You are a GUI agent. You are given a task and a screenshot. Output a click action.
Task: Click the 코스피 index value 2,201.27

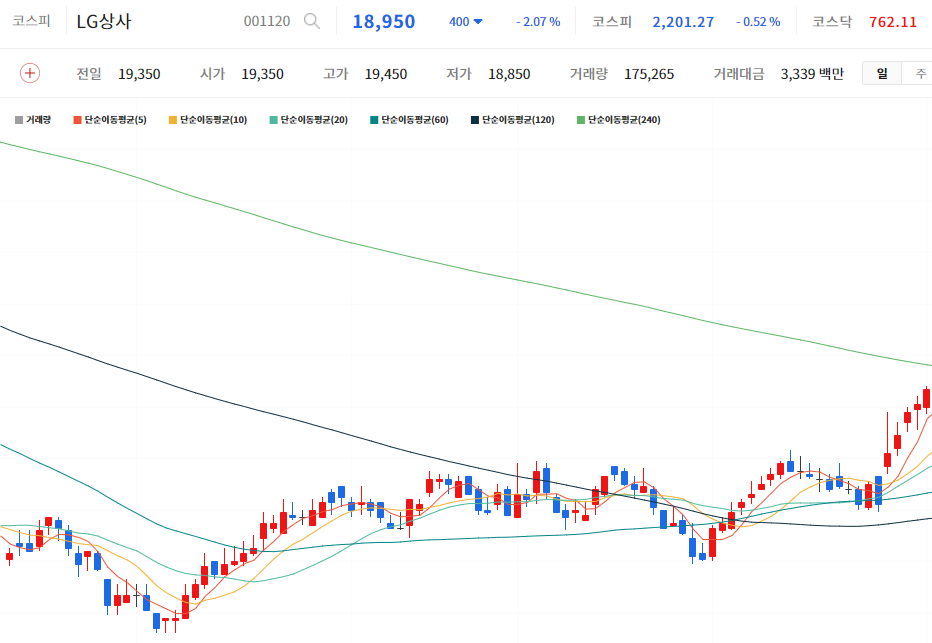pos(683,22)
